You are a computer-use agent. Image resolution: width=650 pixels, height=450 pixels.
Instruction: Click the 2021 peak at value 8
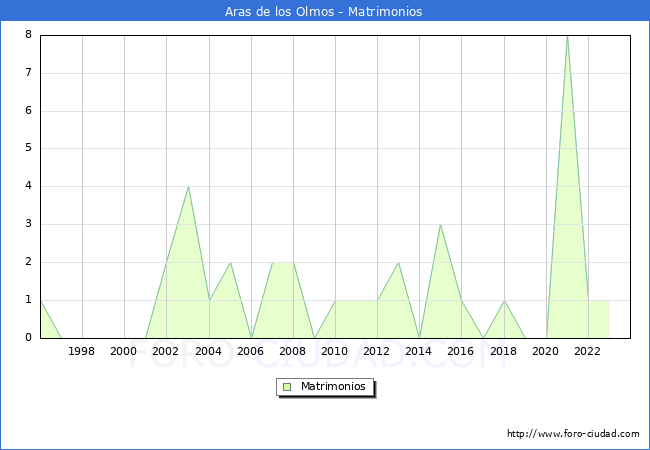pos(567,36)
